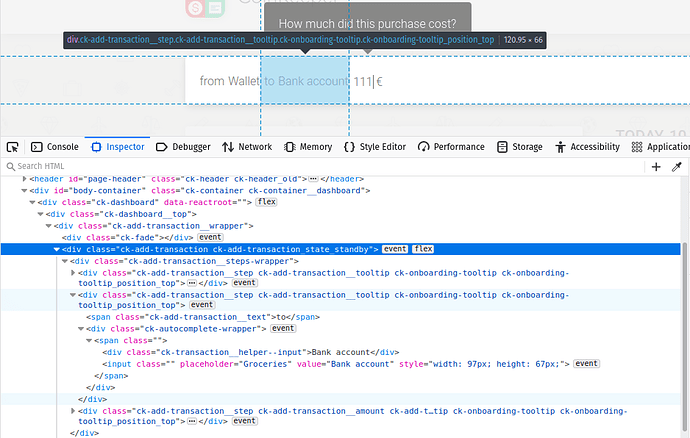Viewport: 690px width, 438px height.
Task: Select the ck-fade div row
Action: click(128, 238)
